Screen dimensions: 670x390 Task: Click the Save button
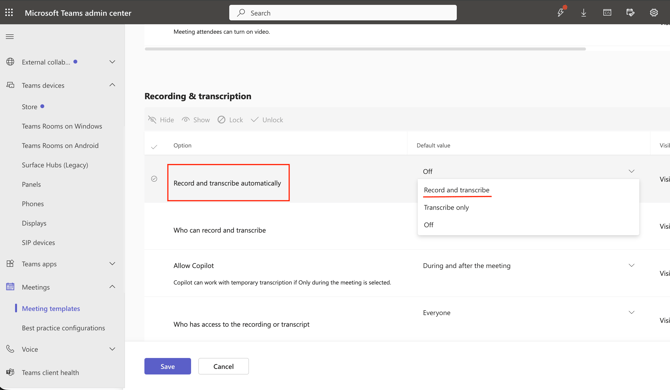point(168,367)
